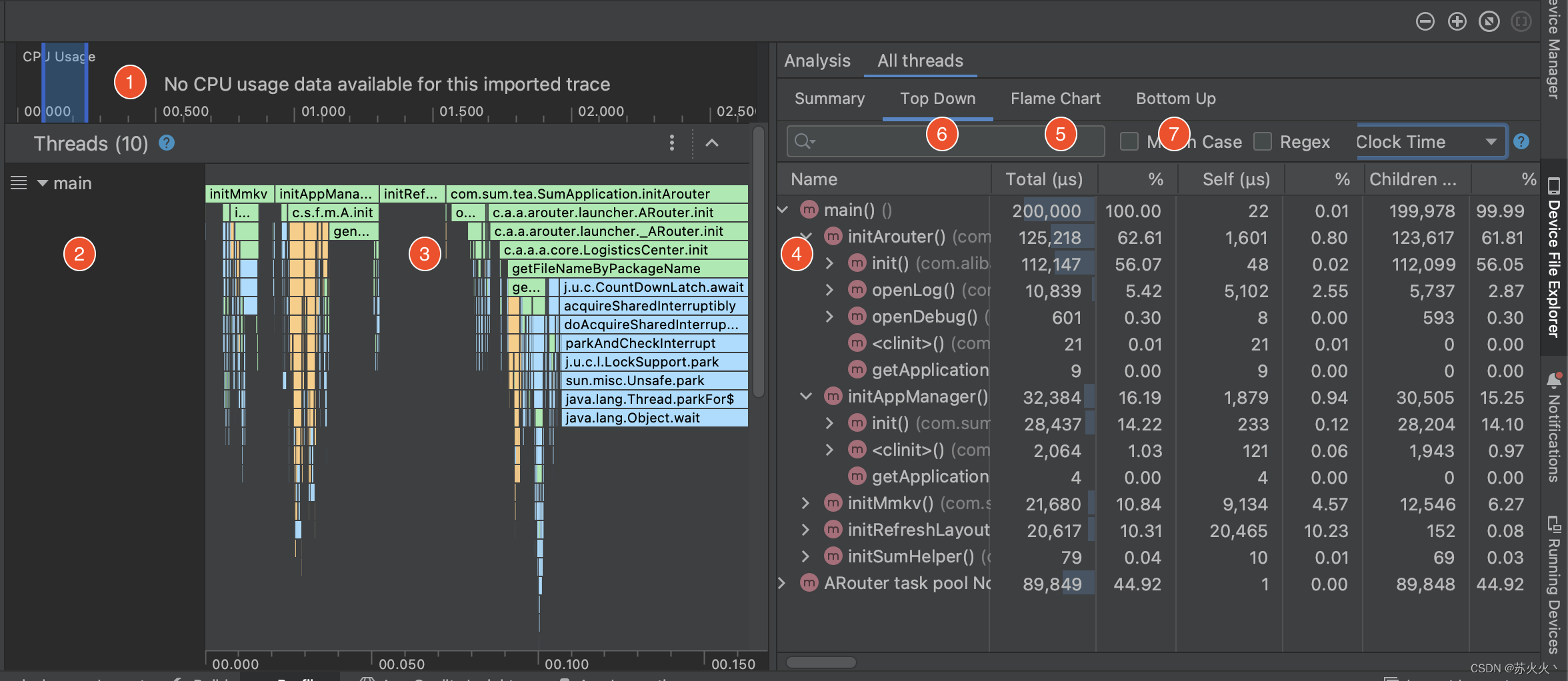Collapse the Threads section with up chevron
This screenshot has height=681, width=1568.
point(712,143)
